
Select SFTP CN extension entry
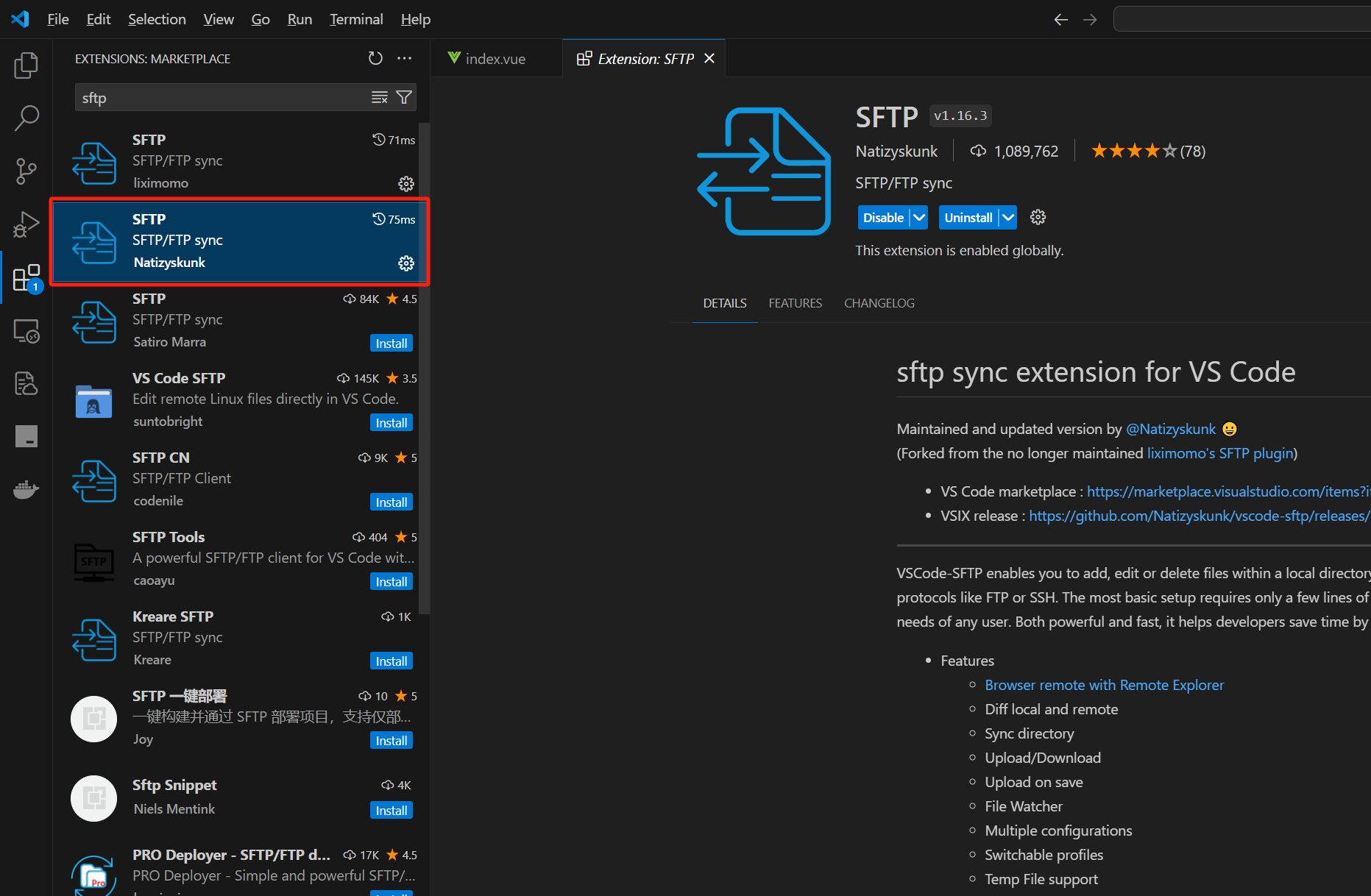(x=240, y=479)
